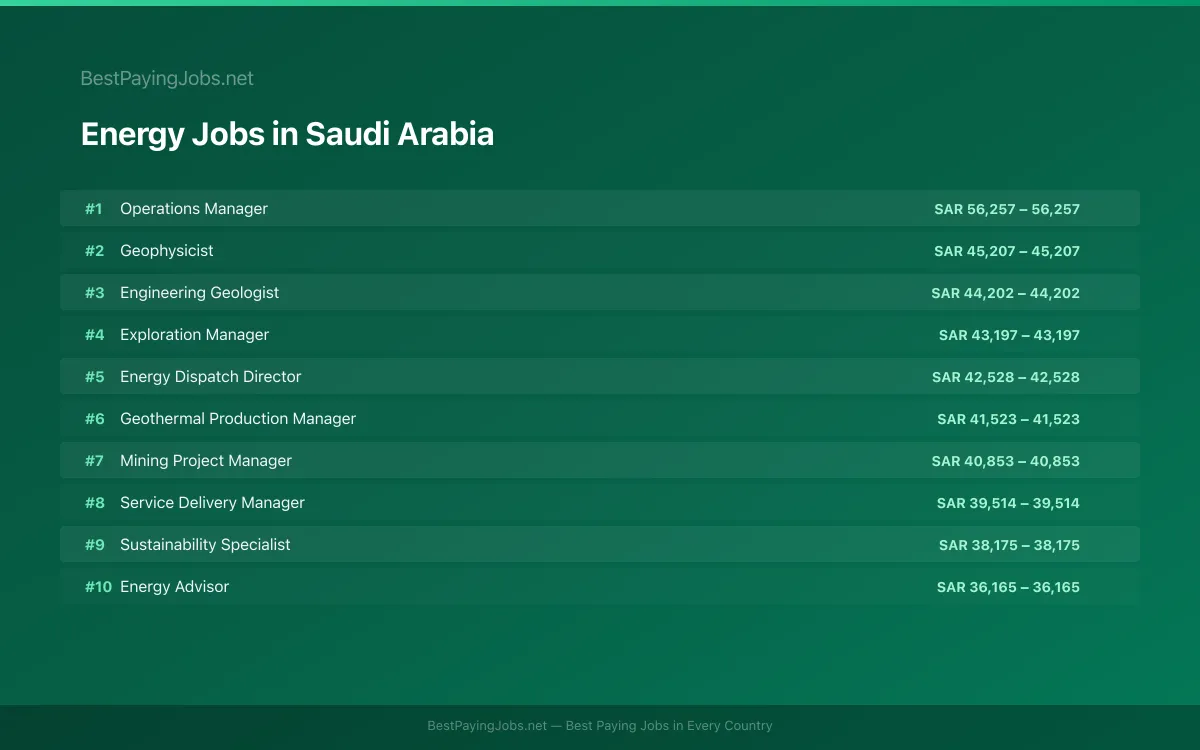Click the BestPayingJobs.net header text

click(x=167, y=78)
